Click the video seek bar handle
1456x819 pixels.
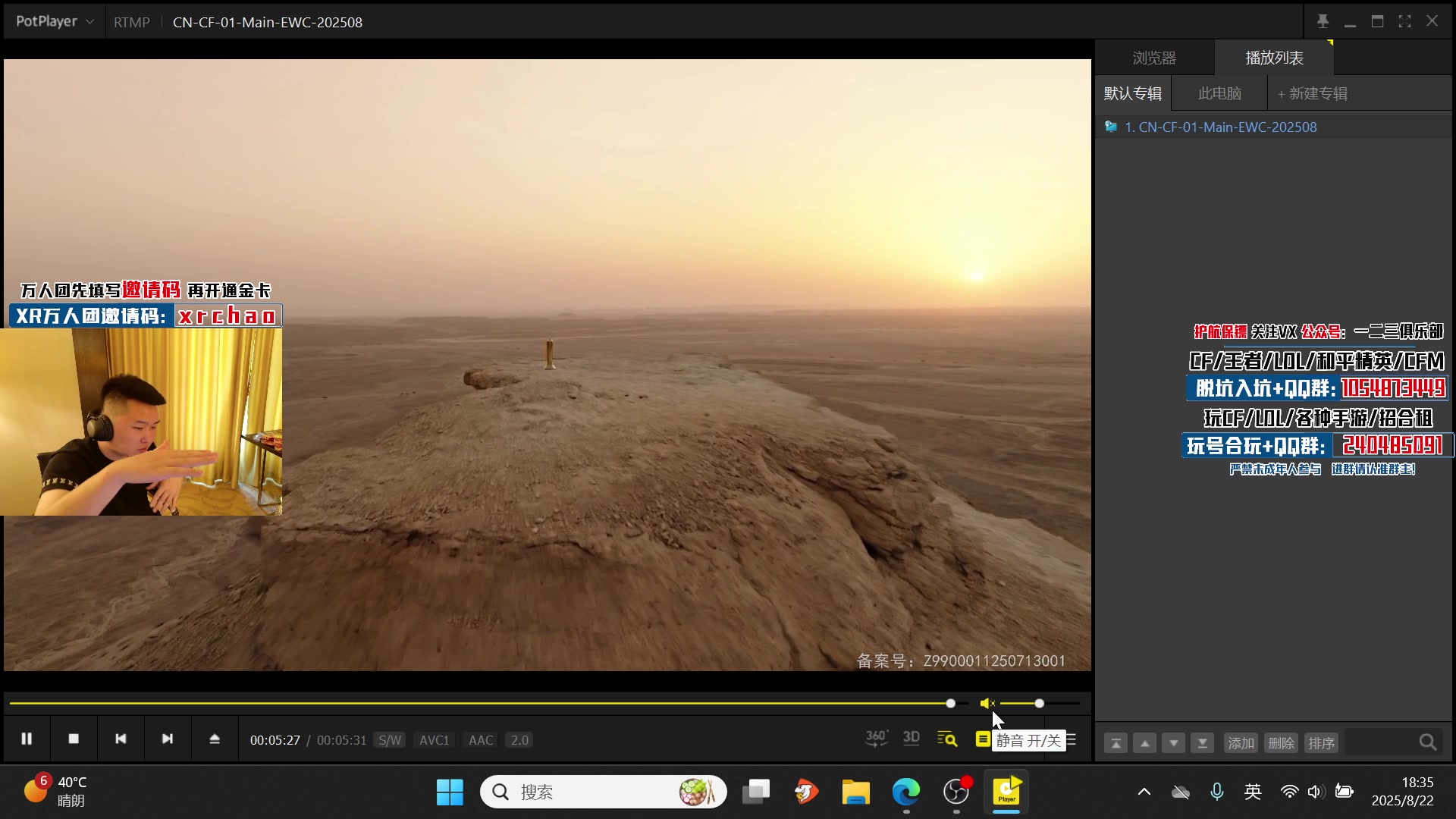950,704
